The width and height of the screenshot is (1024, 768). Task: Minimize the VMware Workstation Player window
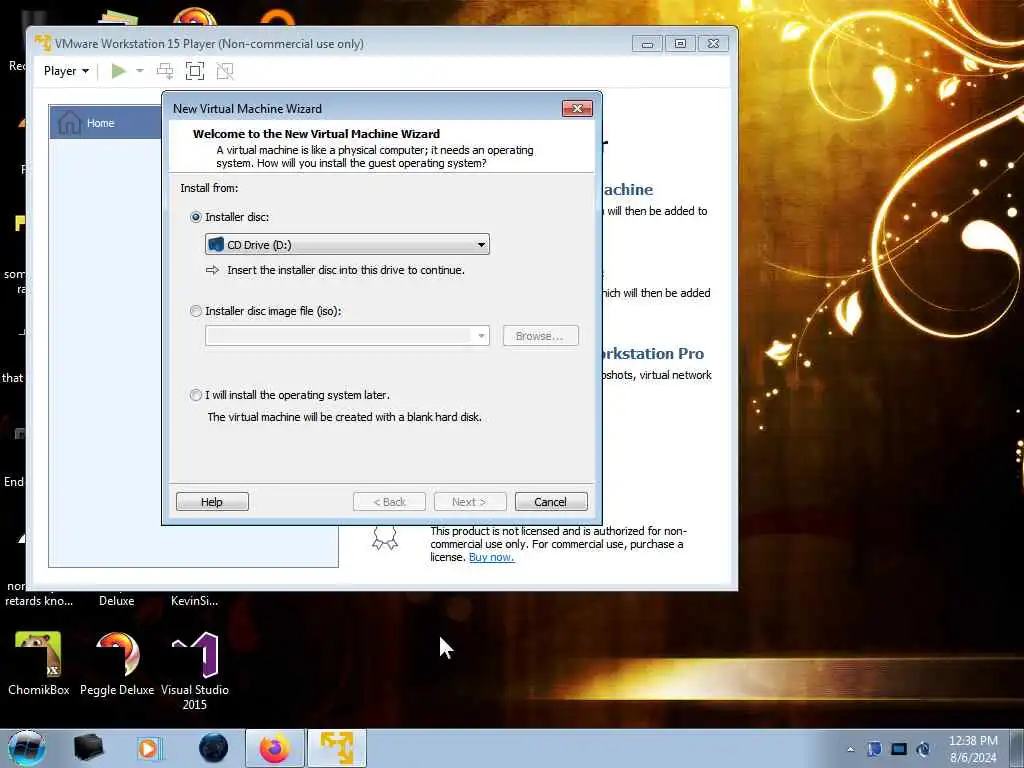point(647,44)
